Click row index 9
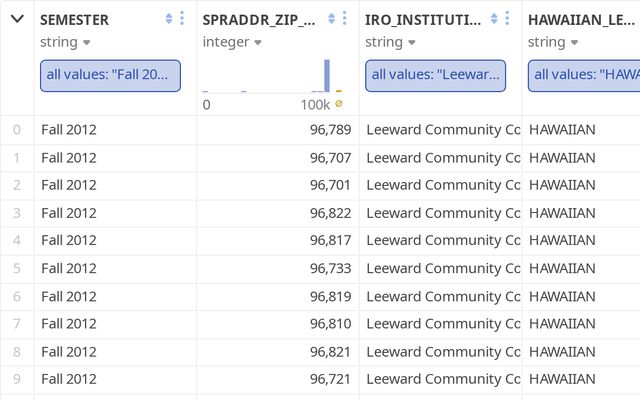Screen dimensions: 640x400 17,379
